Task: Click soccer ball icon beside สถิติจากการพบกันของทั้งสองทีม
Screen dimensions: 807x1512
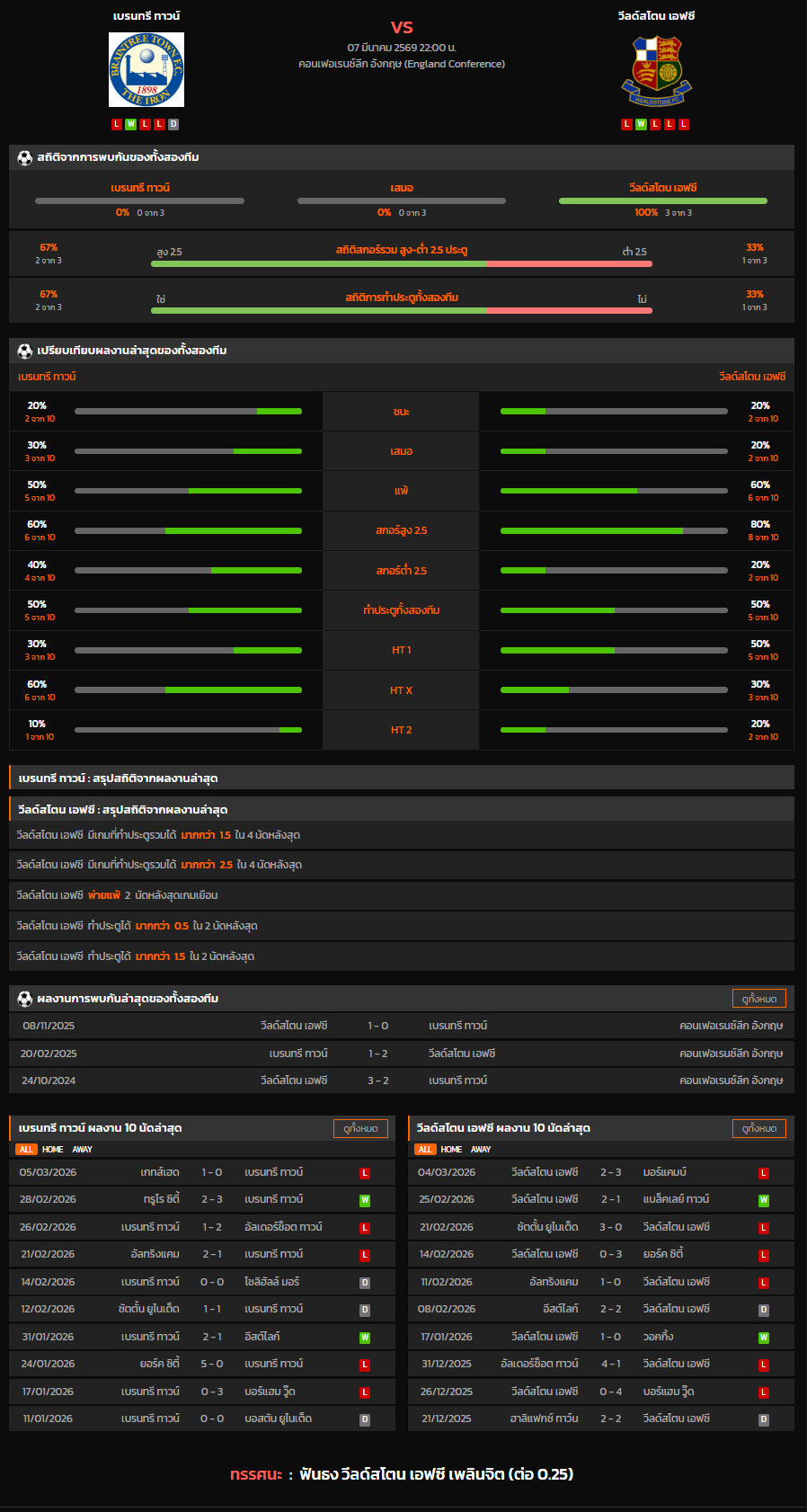Action: click(x=25, y=157)
